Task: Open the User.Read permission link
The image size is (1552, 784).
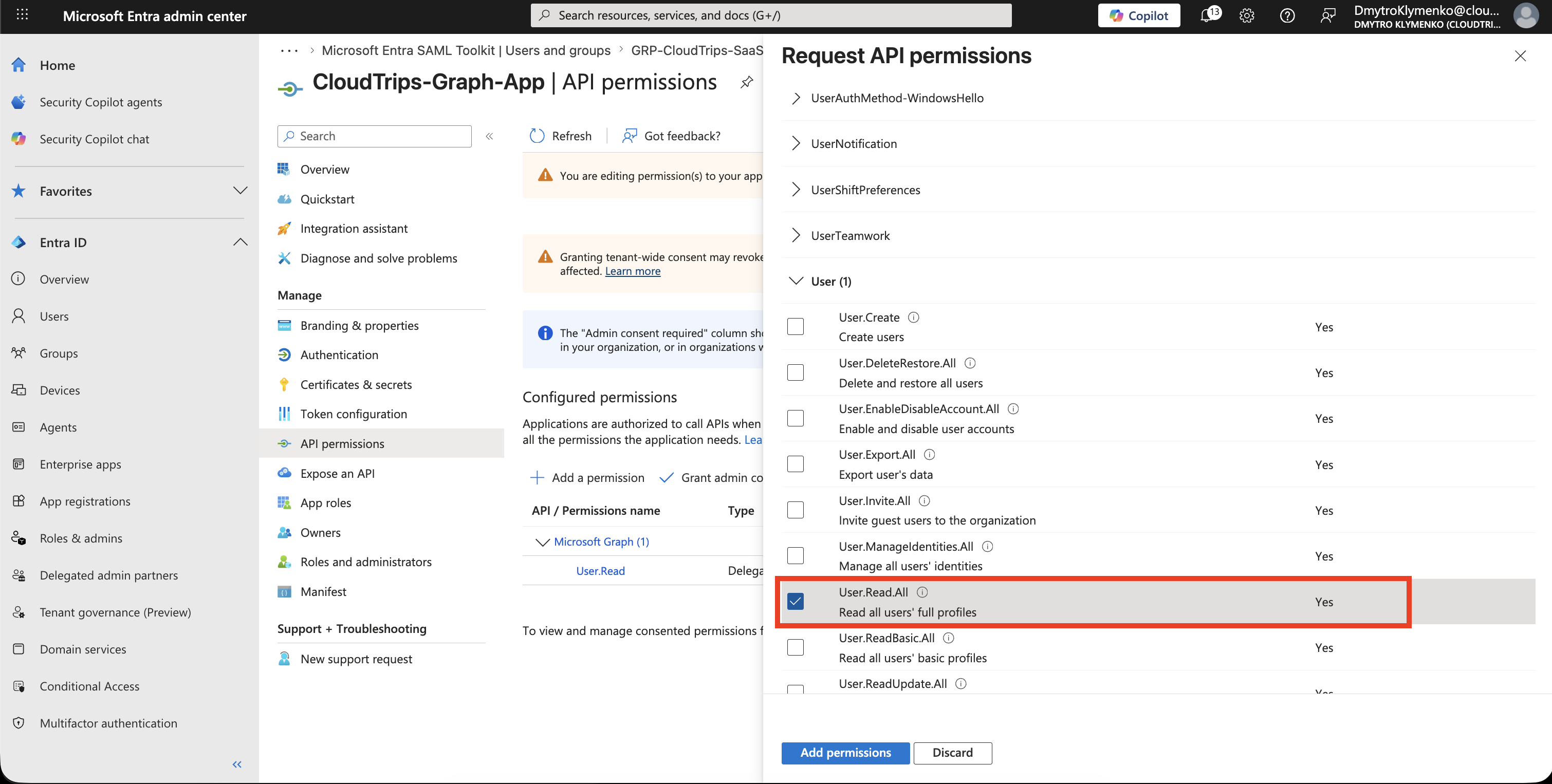Action: tap(600, 571)
